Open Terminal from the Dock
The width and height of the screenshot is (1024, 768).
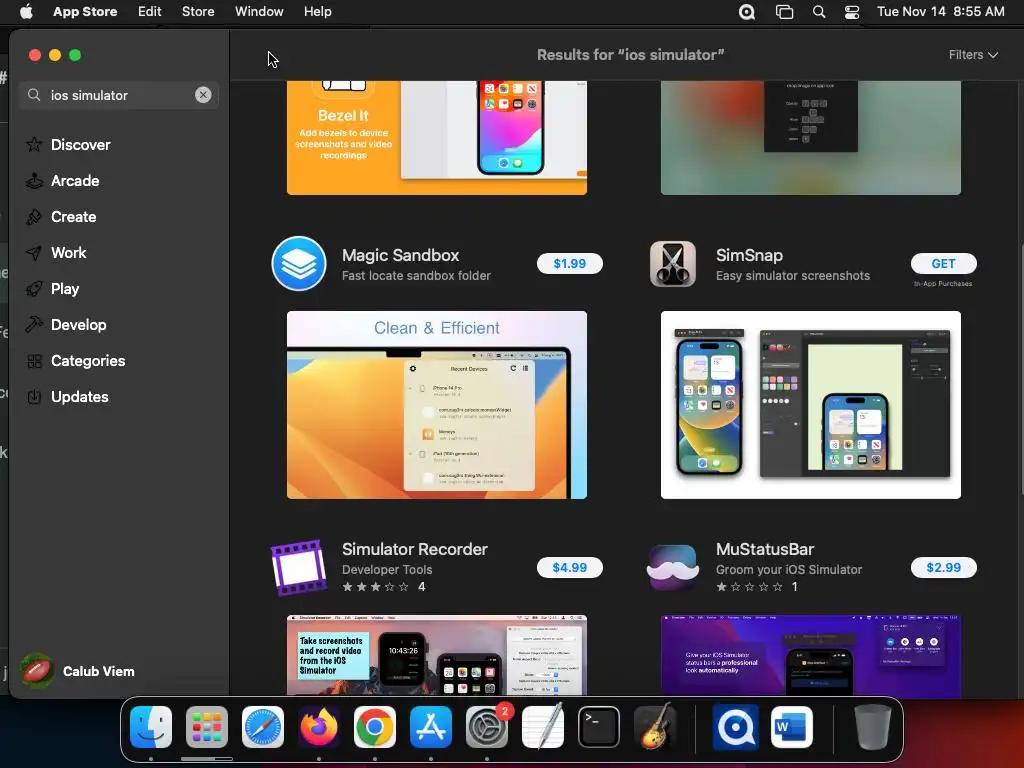tap(599, 726)
